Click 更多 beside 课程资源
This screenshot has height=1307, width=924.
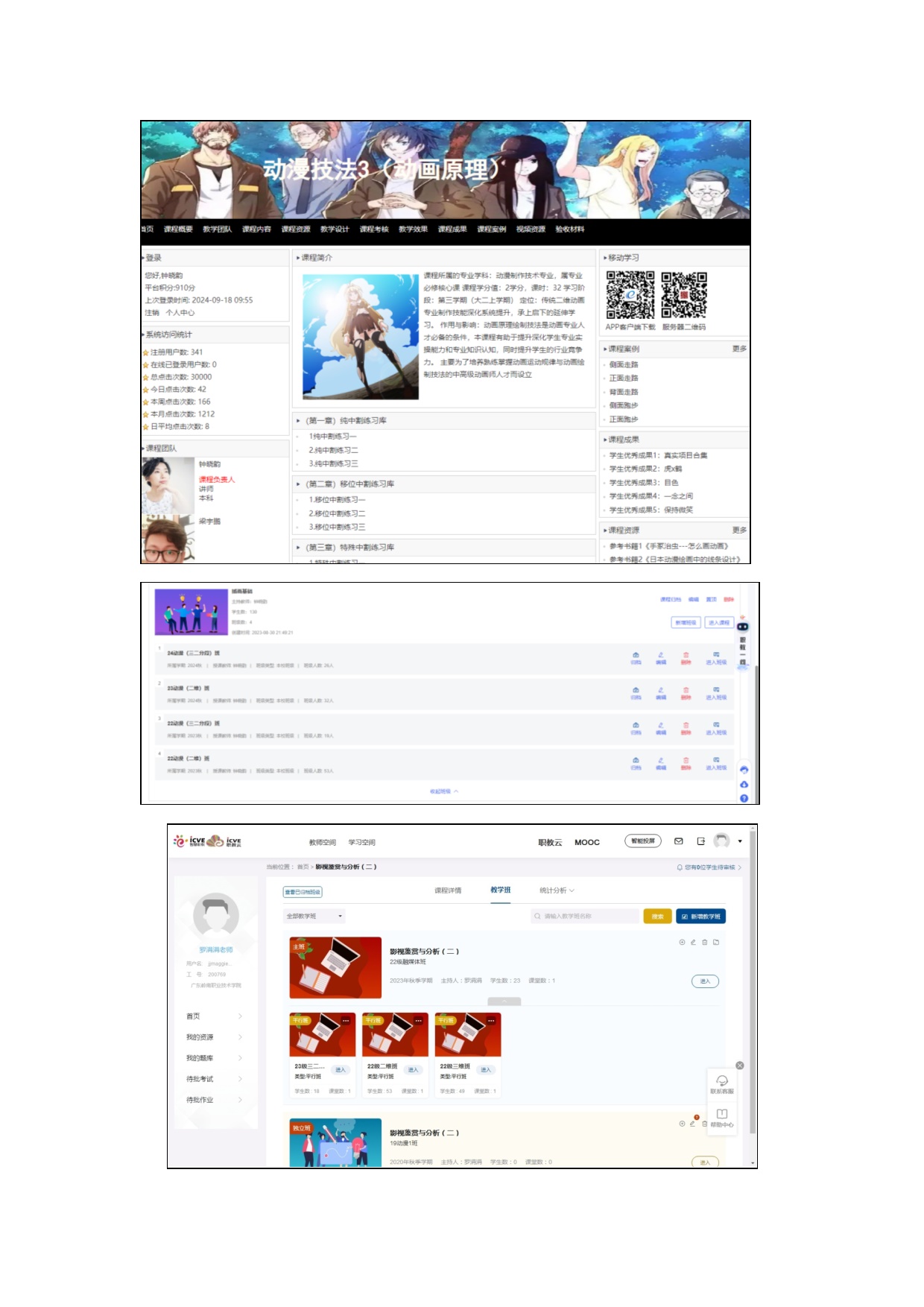(x=739, y=530)
